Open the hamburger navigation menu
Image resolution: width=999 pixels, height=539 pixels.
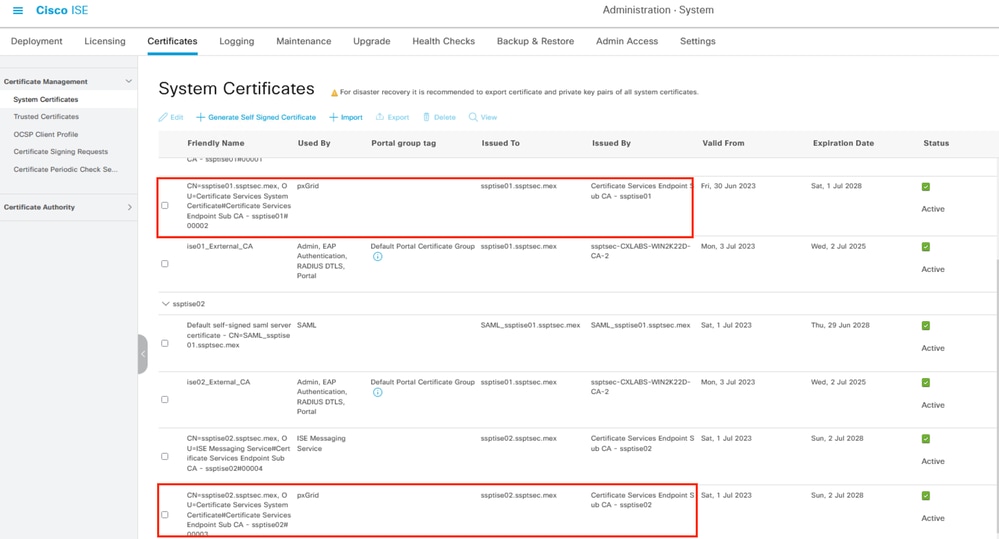coord(18,10)
